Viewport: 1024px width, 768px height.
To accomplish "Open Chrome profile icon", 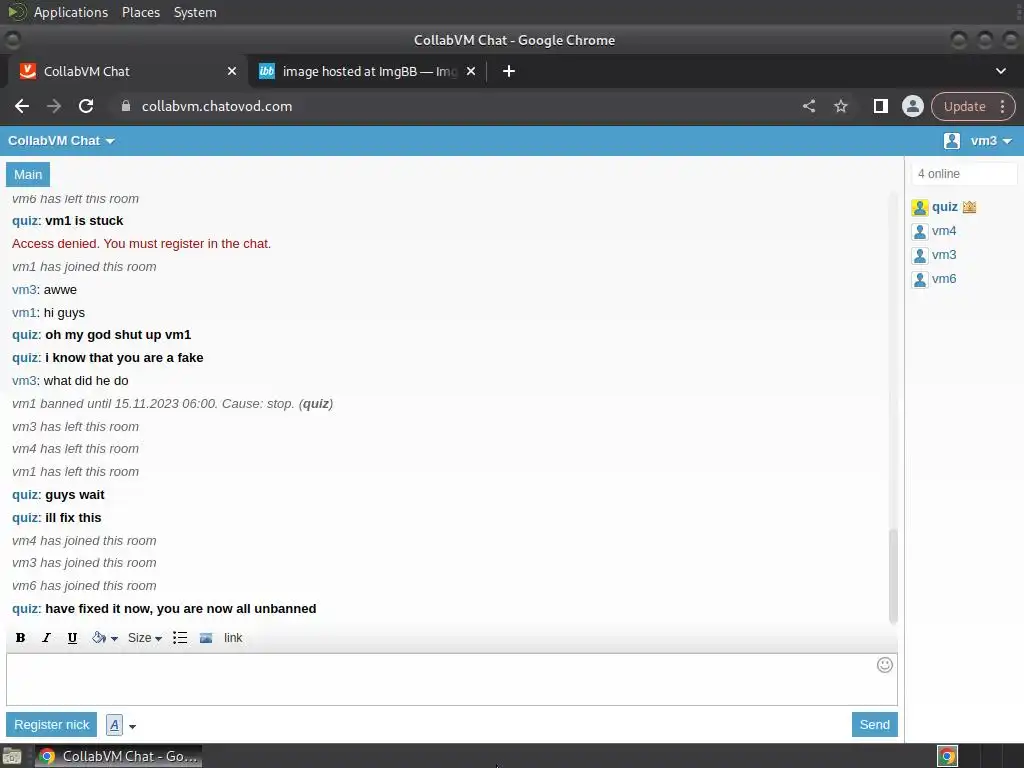I will 912,106.
